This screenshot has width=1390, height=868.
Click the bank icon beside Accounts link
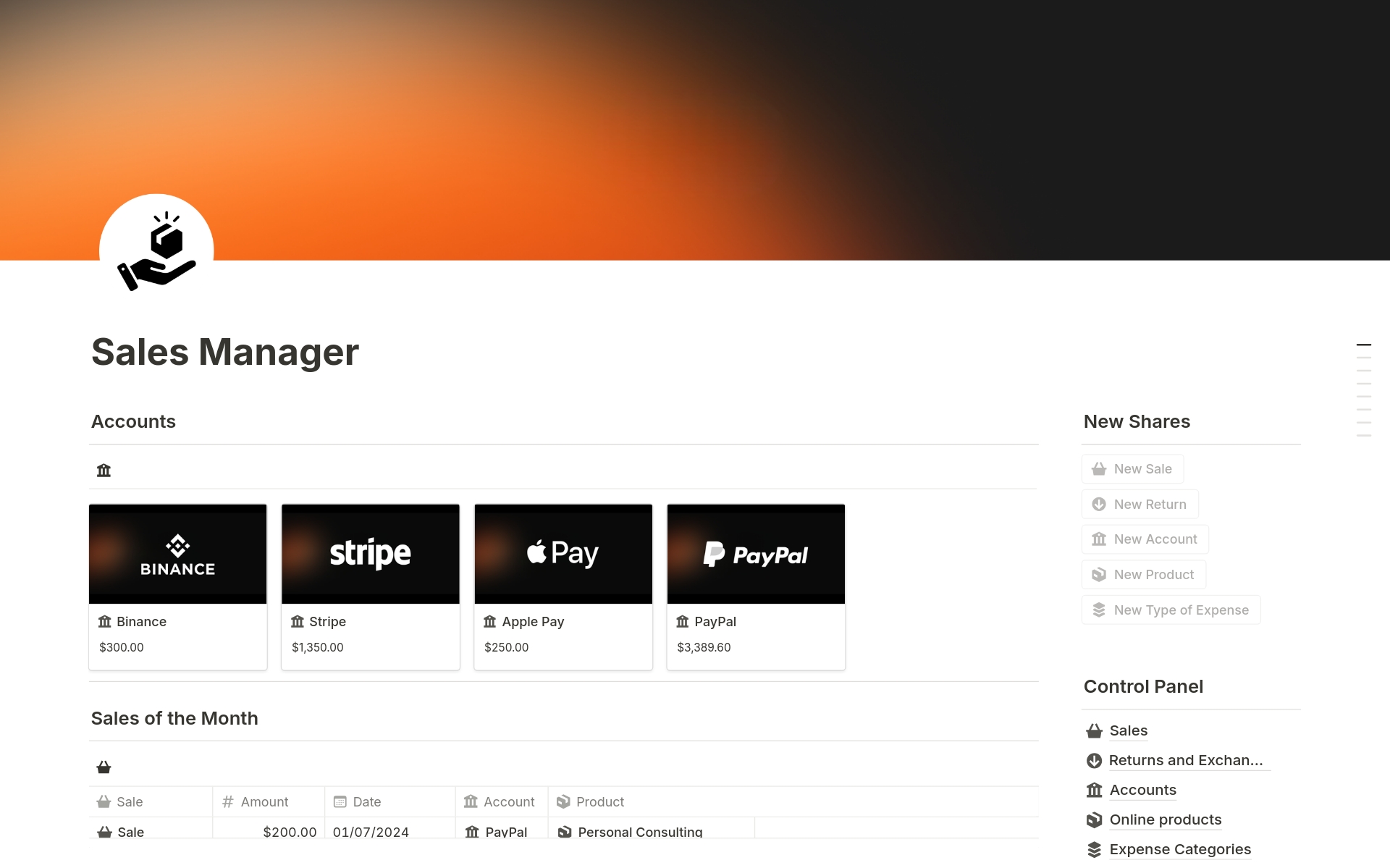coord(1094,791)
